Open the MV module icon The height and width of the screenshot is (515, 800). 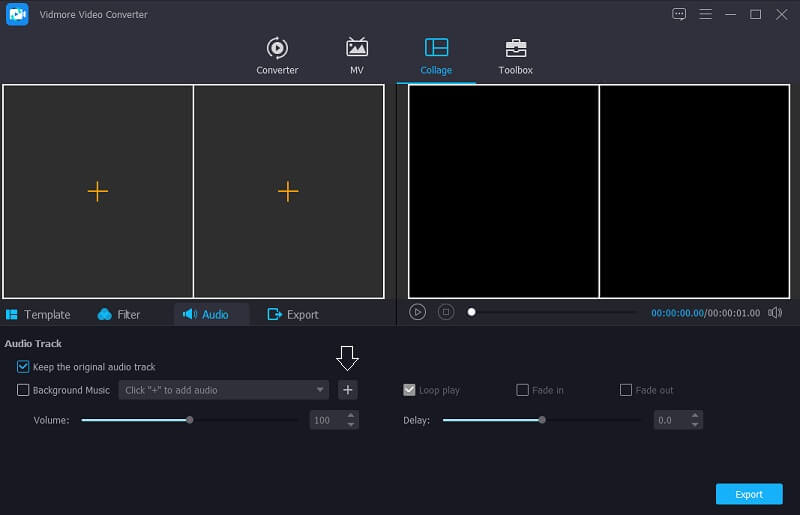[x=357, y=48]
